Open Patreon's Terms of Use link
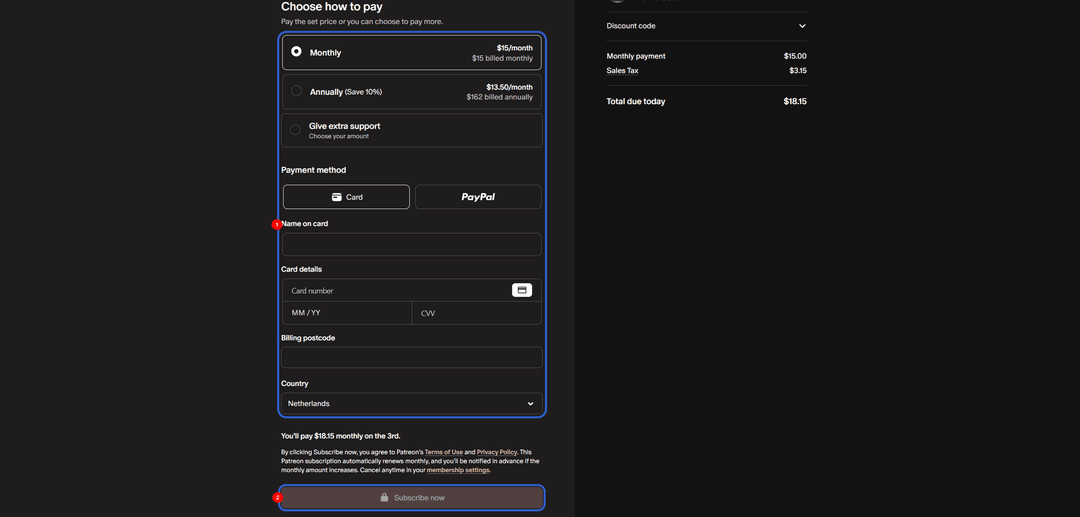Screen dimensions: 1080x517 (x=444, y=452)
